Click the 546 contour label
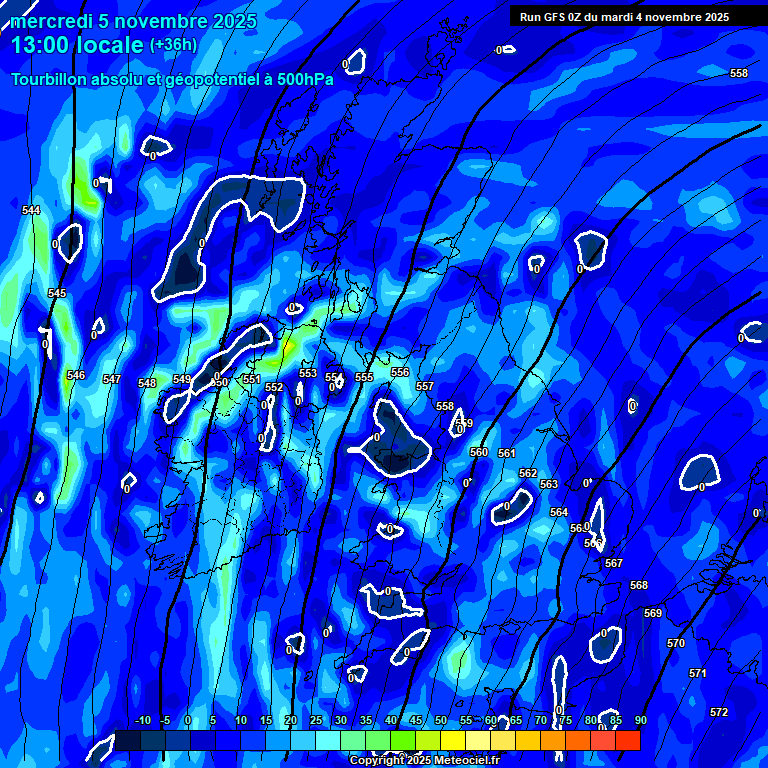This screenshot has height=768, width=768. (x=76, y=375)
